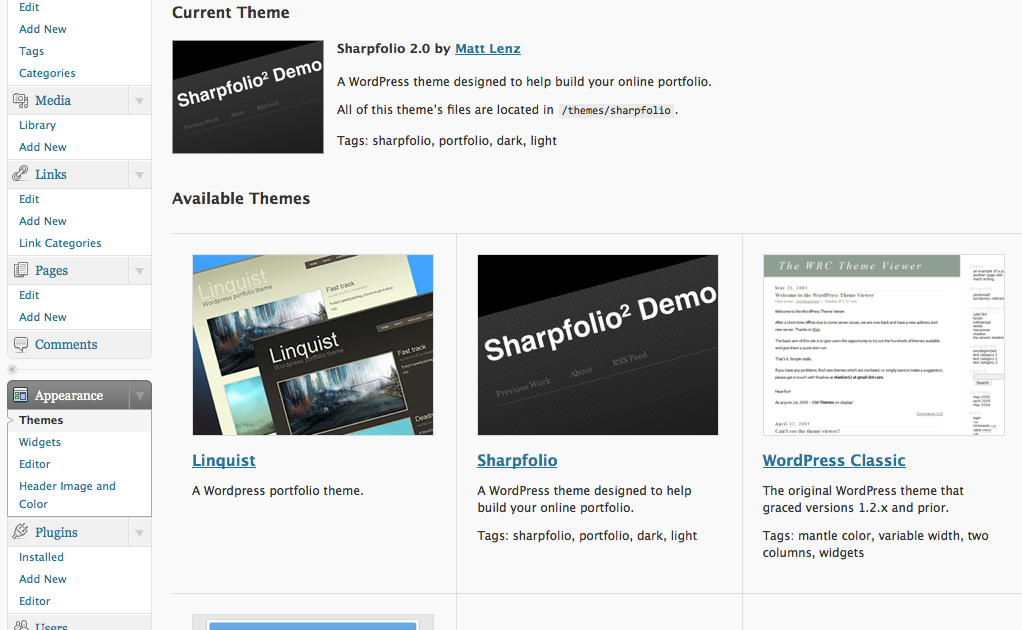
Task: Click the Linquist theme preview thumbnail
Action: tap(313, 345)
